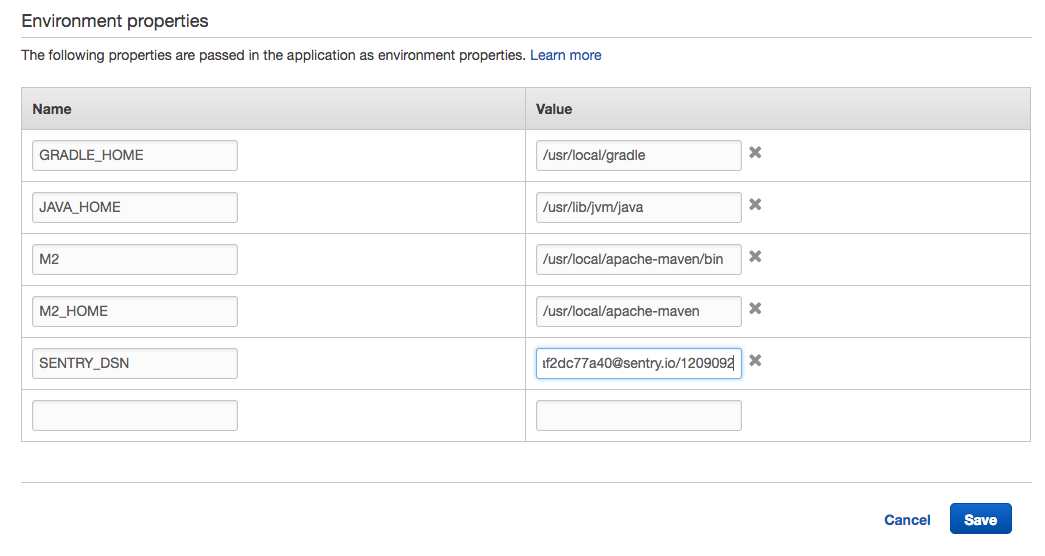Image resolution: width=1045 pixels, height=556 pixels.
Task: Click the JAVA_HOME name field
Action: click(135, 207)
